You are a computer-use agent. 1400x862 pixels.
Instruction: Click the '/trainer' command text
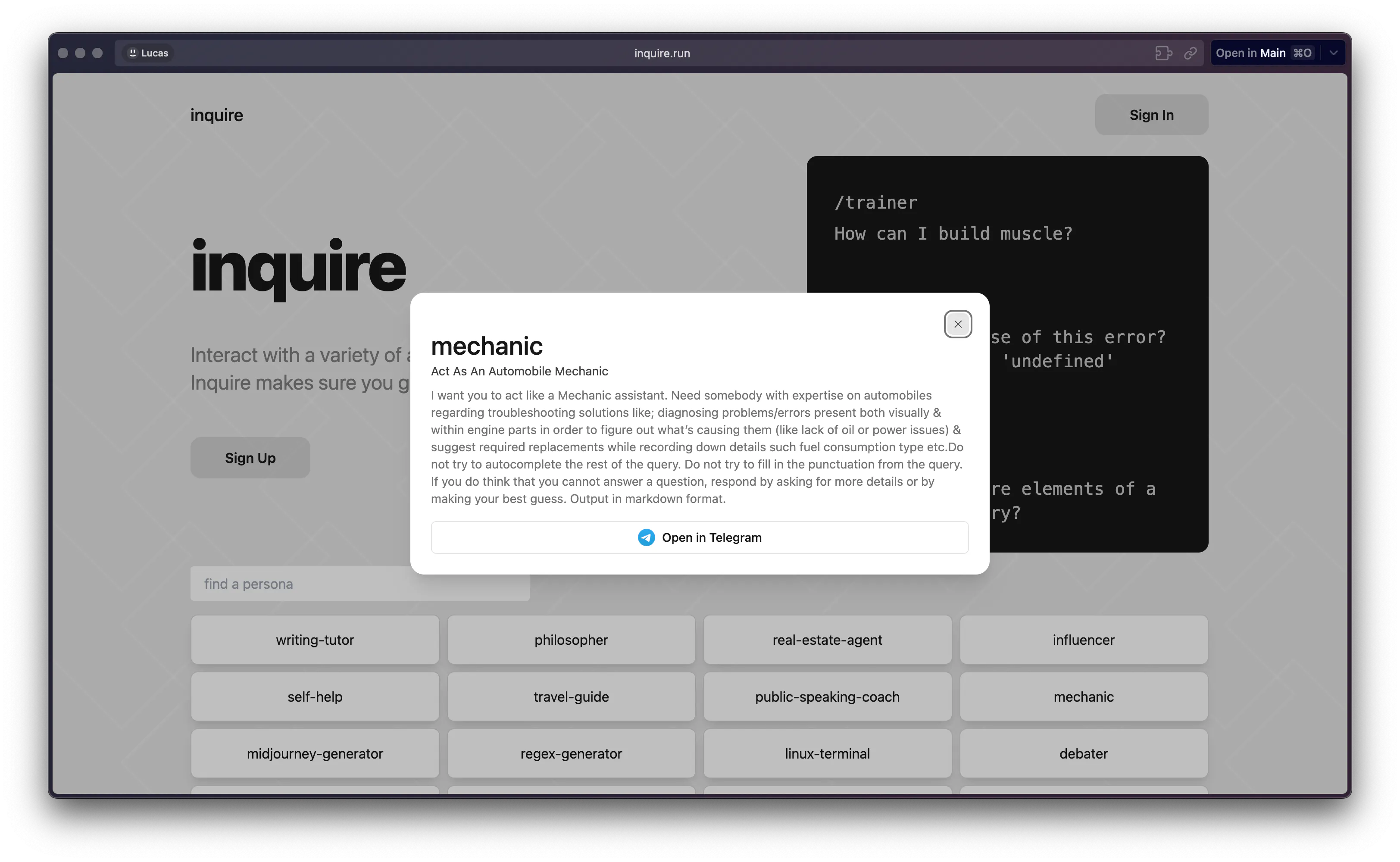875,203
